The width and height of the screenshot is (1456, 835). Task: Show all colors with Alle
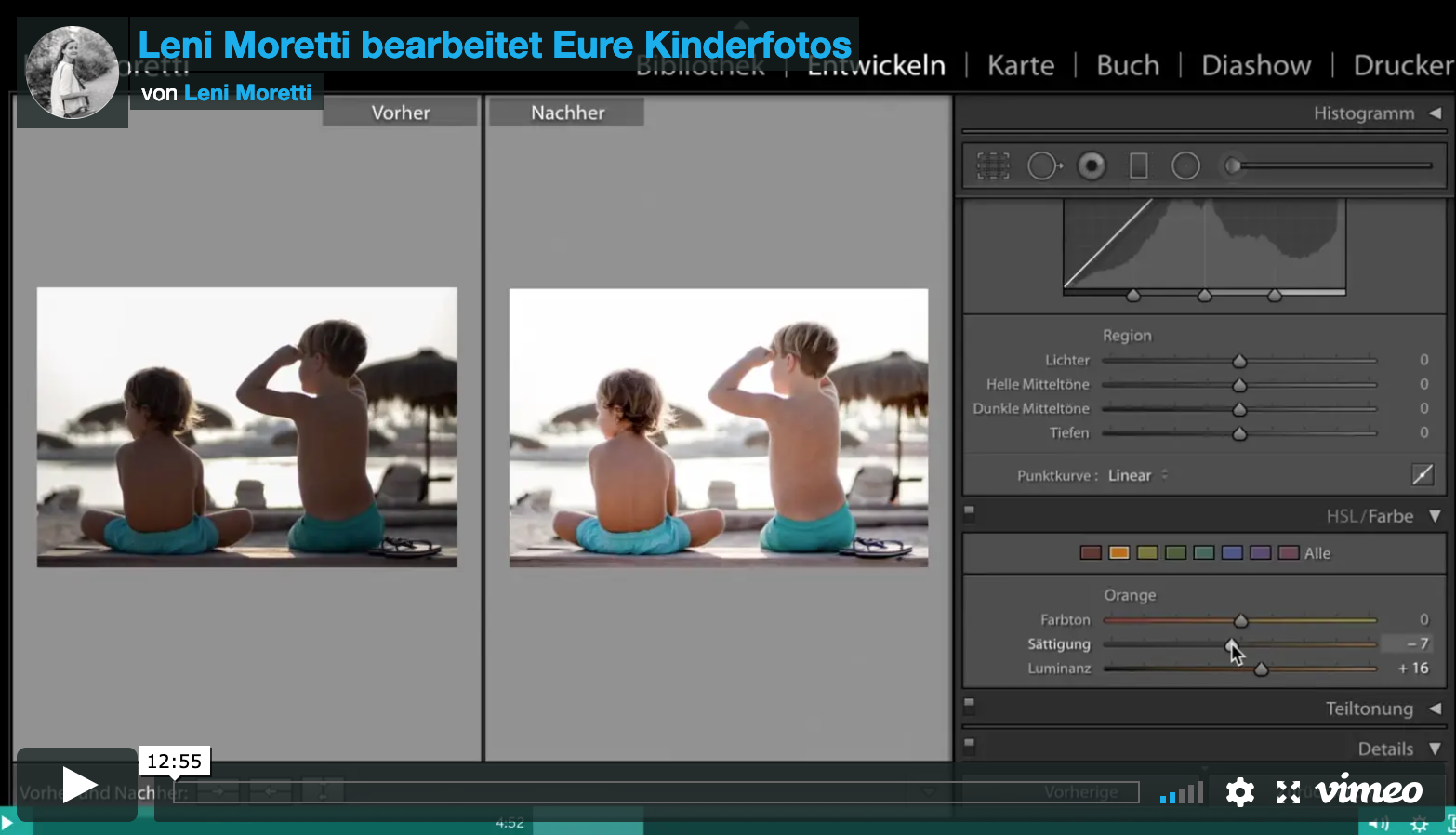[x=1317, y=553]
